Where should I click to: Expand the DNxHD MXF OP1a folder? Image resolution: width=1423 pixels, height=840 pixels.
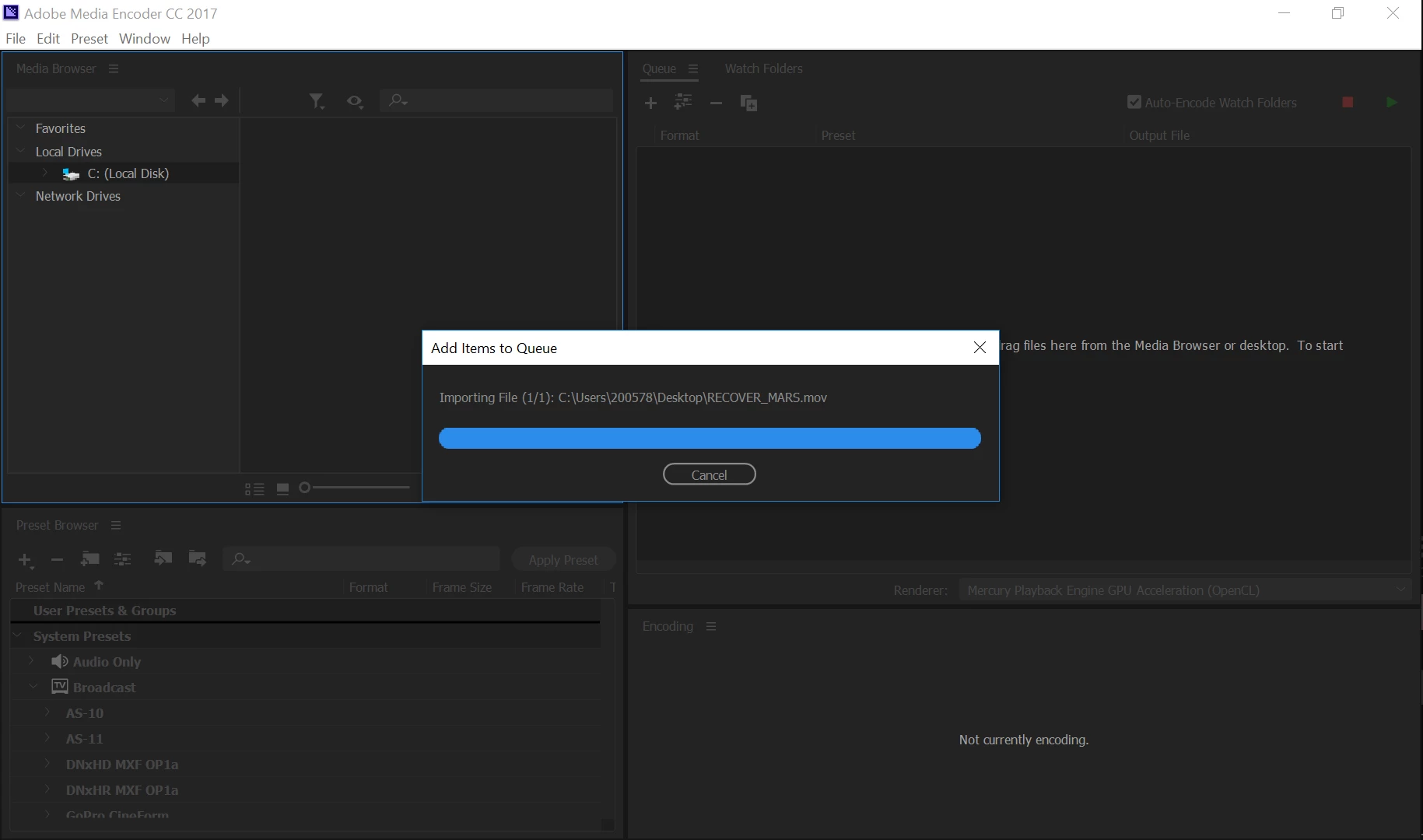(47, 763)
